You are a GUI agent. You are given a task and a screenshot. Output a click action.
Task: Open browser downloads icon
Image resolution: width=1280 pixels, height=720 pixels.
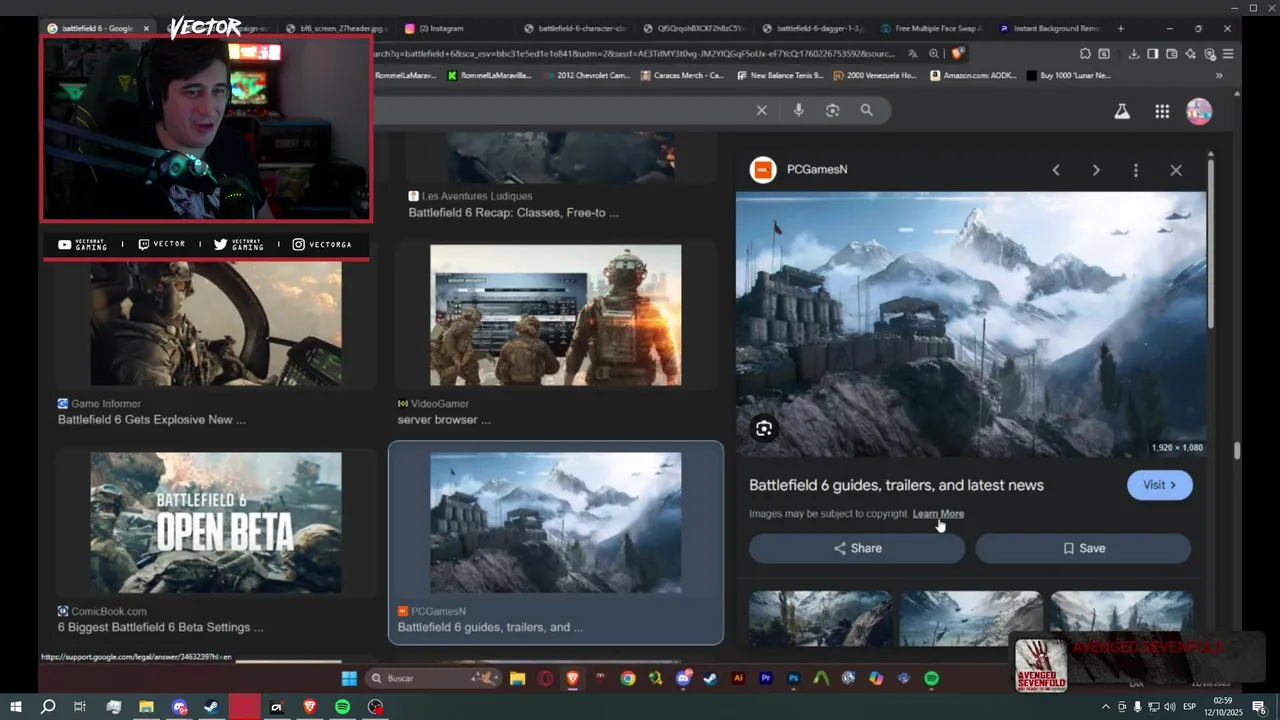(1135, 54)
